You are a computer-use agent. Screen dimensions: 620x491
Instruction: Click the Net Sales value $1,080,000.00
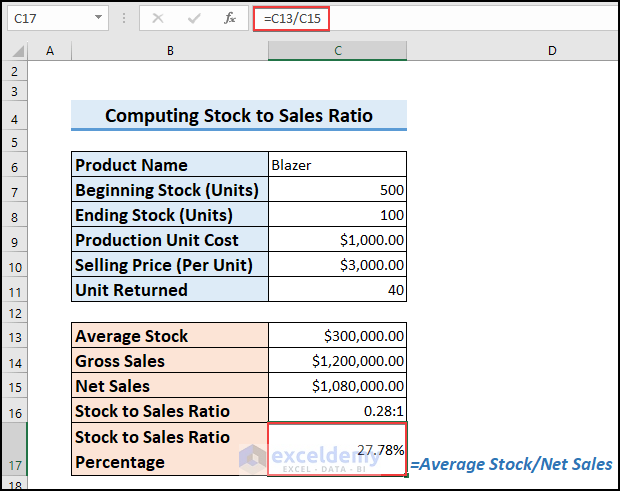tap(338, 386)
